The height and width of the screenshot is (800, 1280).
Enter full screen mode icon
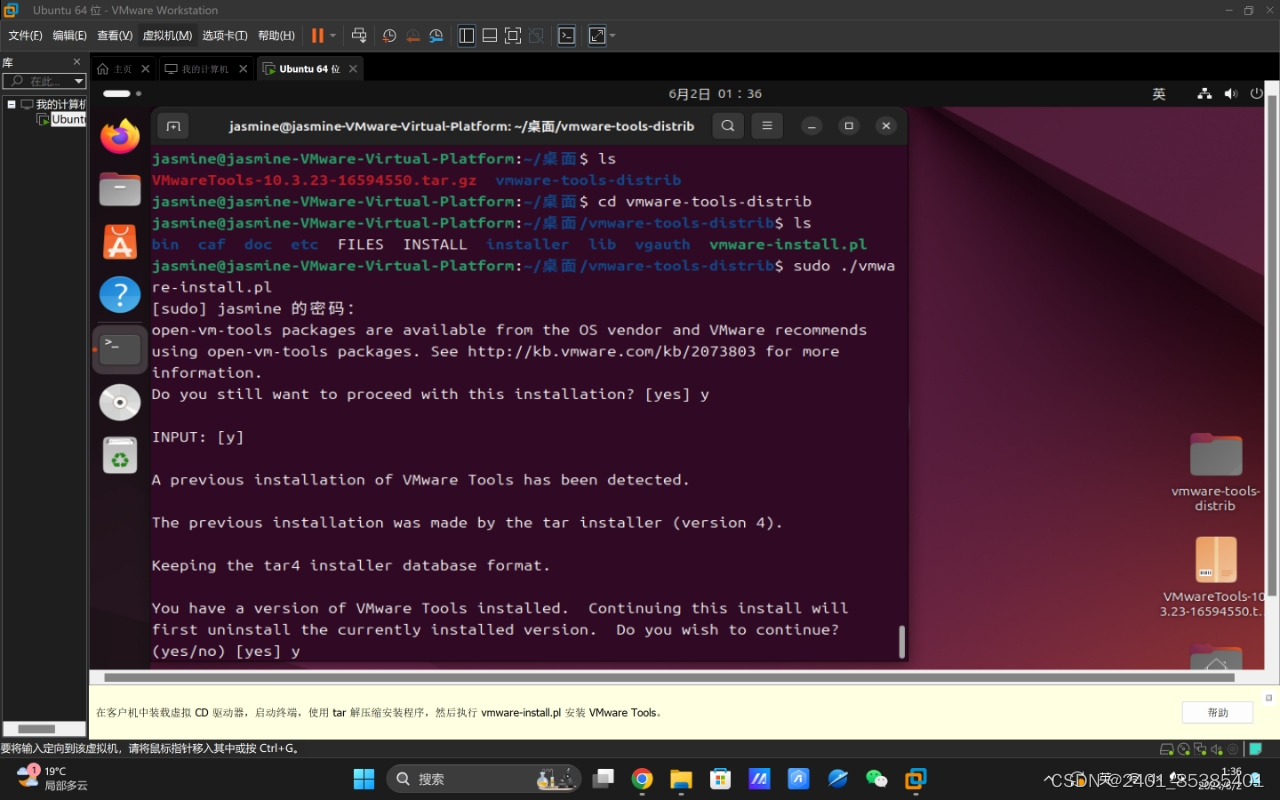pos(512,35)
